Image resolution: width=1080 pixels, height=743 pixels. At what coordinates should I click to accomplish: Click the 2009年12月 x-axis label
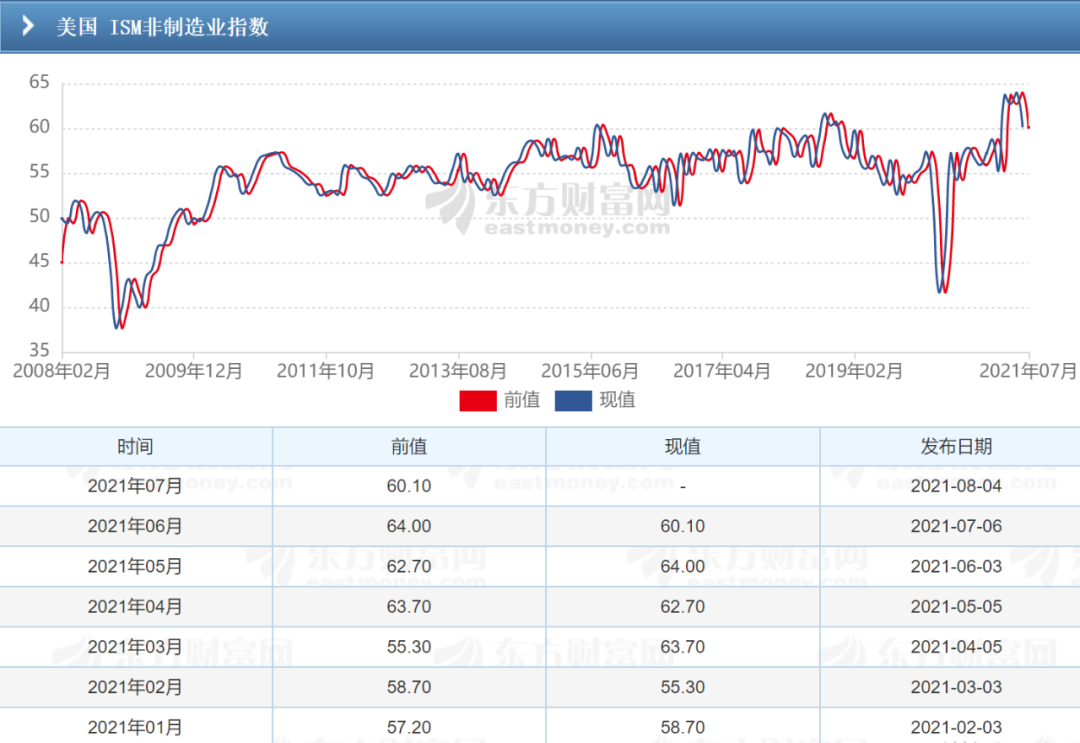[194, 371]
